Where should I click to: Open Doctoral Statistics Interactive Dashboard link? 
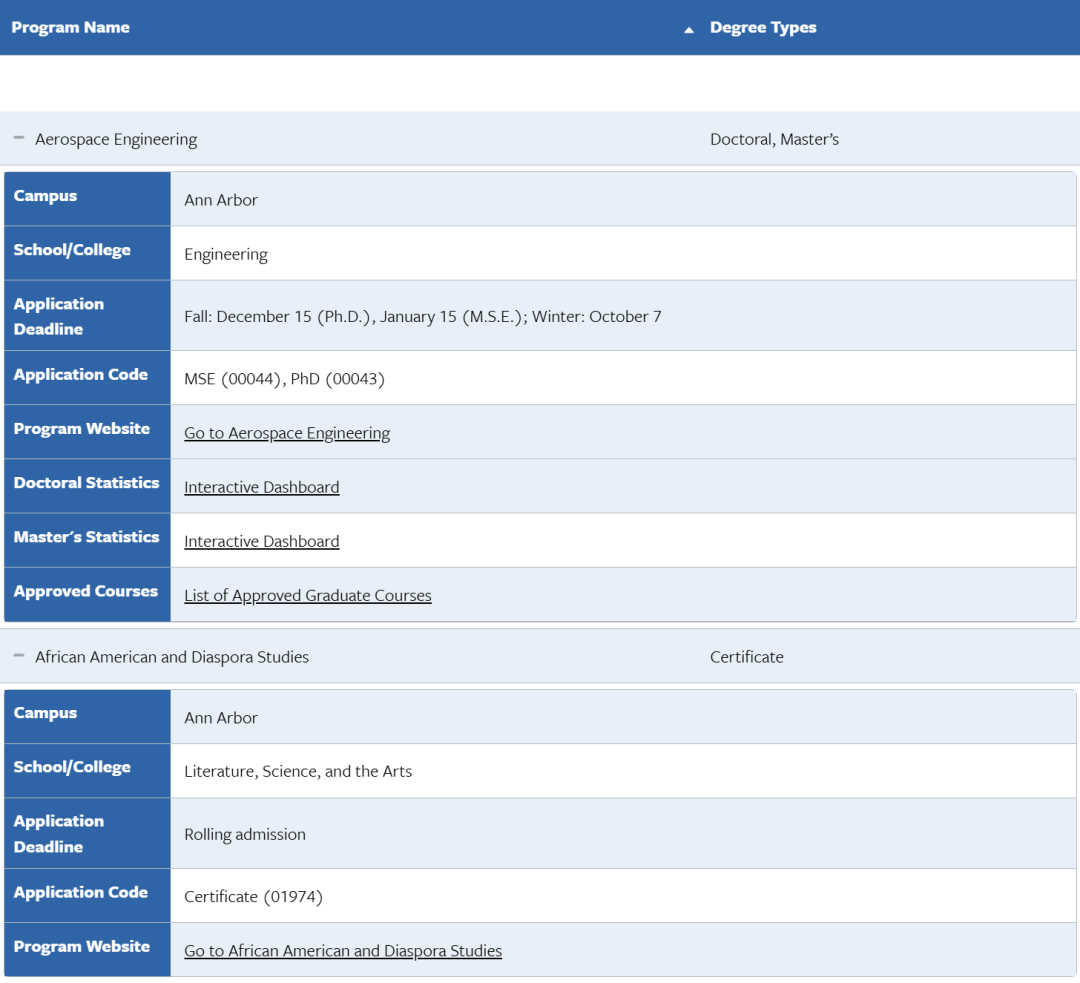(262, 487)
